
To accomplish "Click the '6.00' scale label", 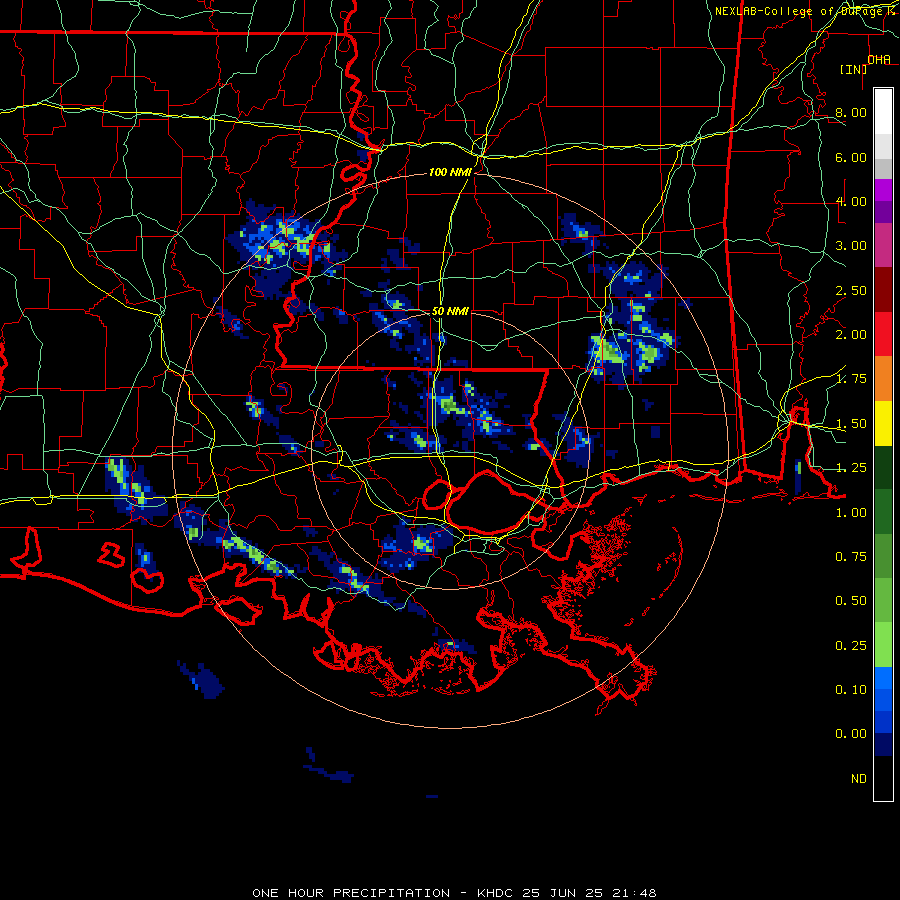I will pyautogui.click(x=851, y=157).
